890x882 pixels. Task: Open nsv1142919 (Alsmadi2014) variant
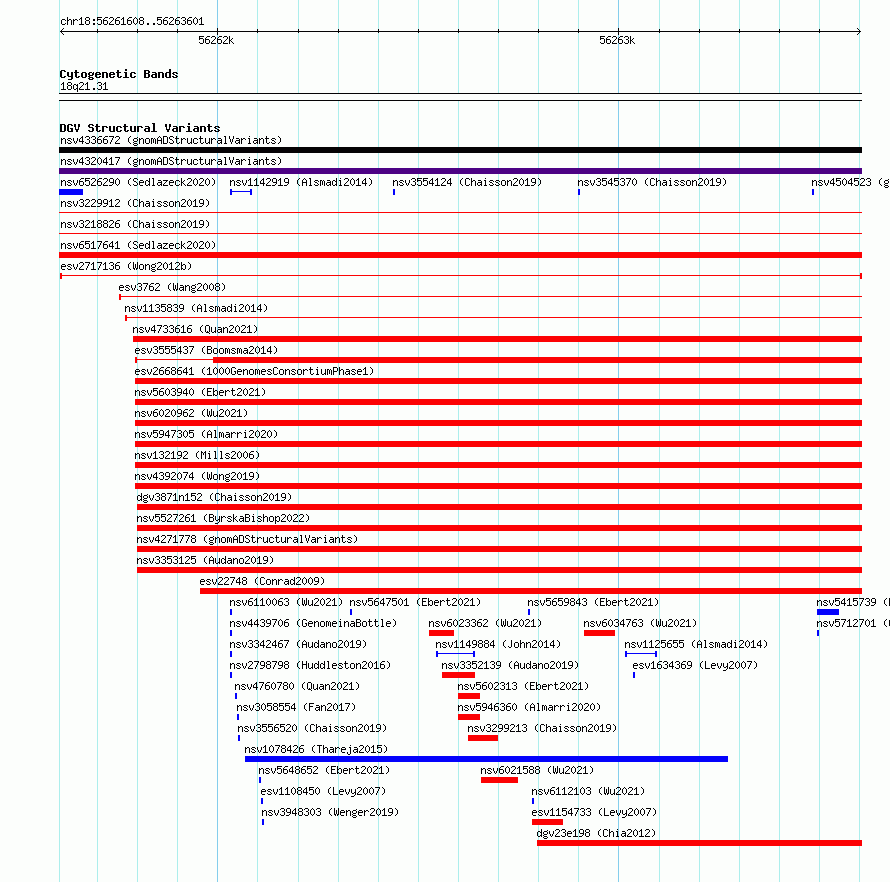[x=301, y=182]
